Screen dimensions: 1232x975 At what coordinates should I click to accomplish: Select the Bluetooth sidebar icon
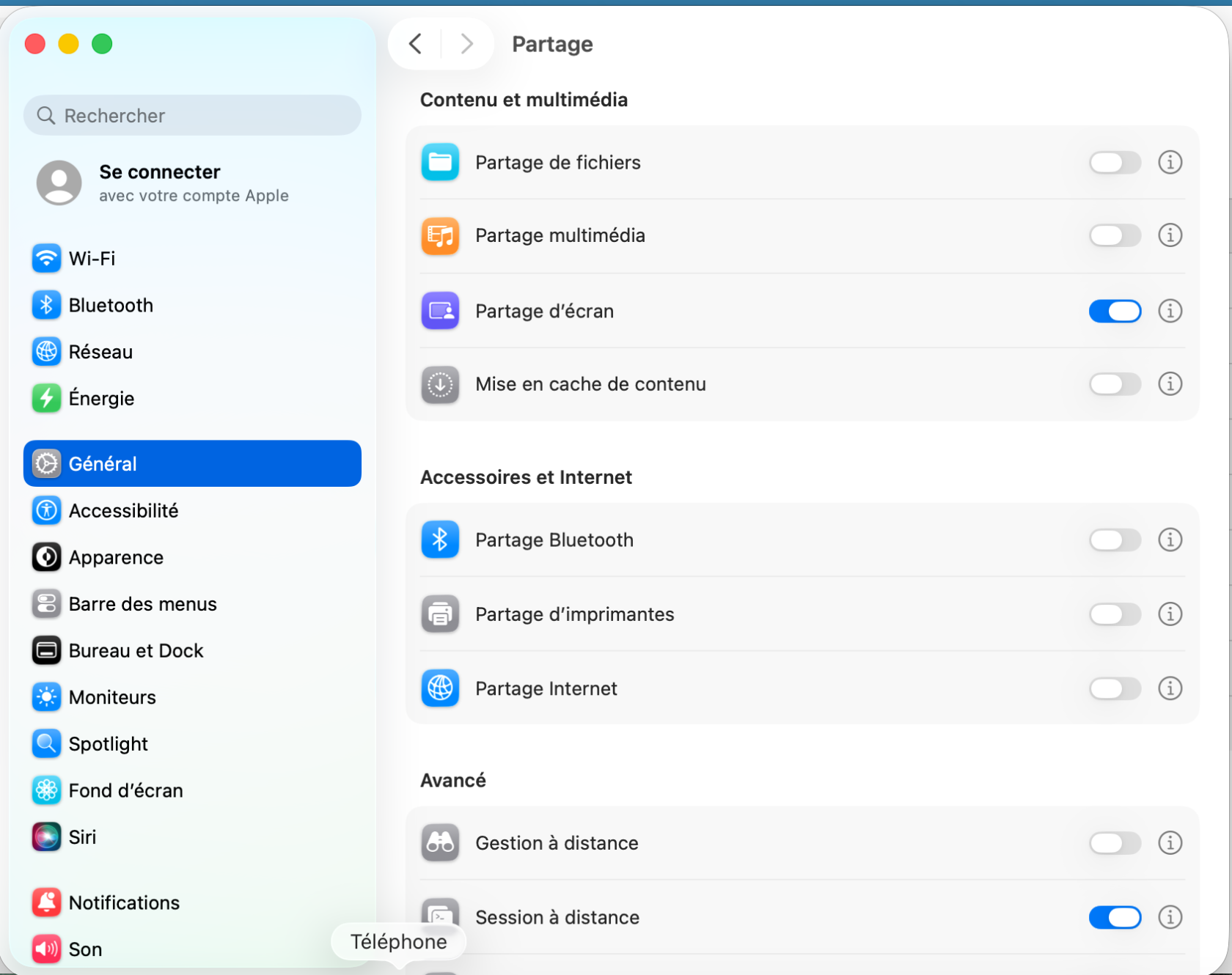46,305
